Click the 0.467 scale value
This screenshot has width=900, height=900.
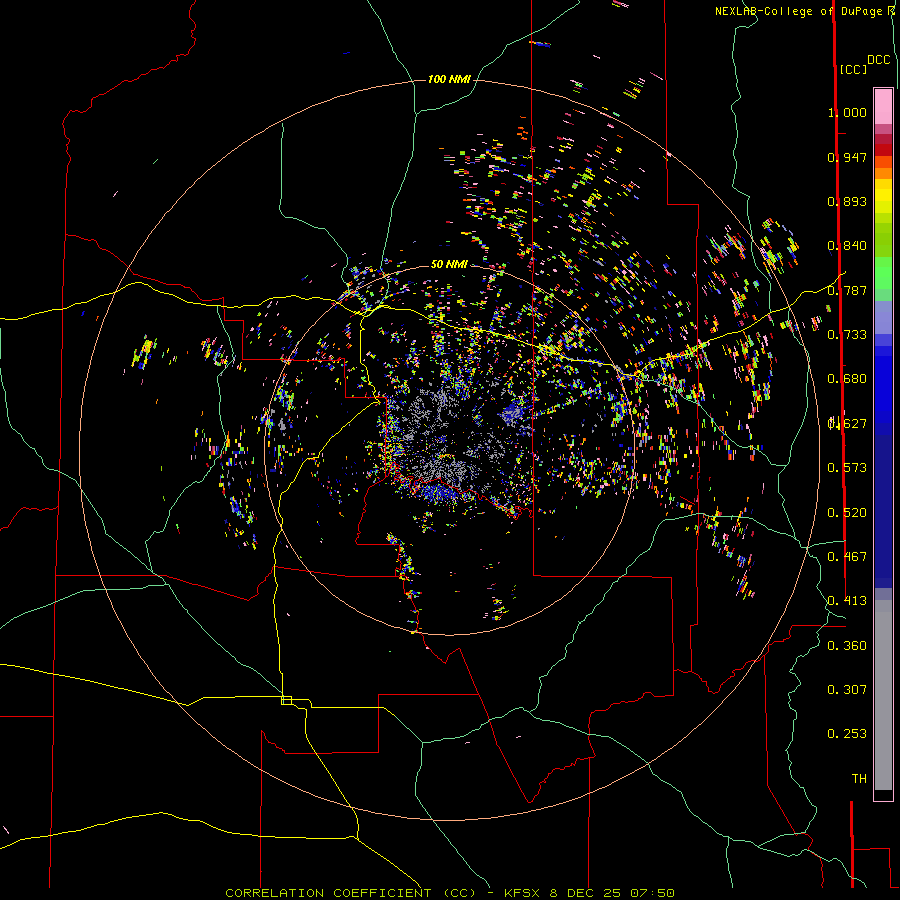(847, 557)
